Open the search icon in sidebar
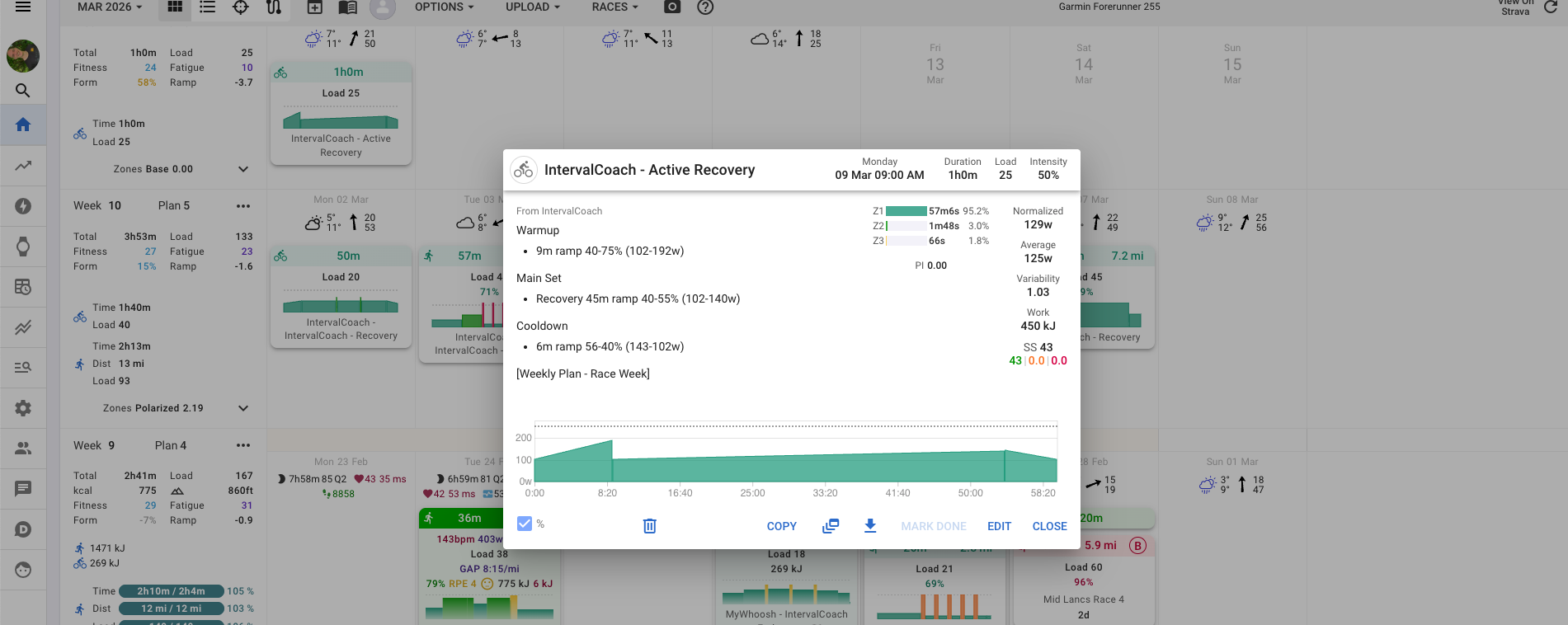 pyautogui.click(x=23, y=91)
